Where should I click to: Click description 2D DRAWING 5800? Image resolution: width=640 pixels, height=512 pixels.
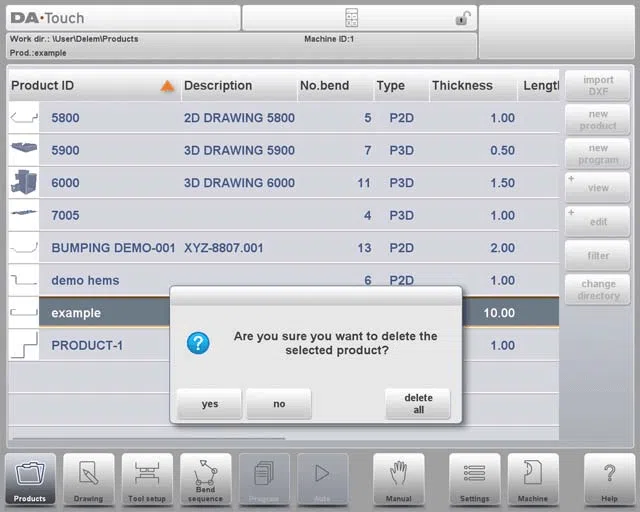click(239, 118)
